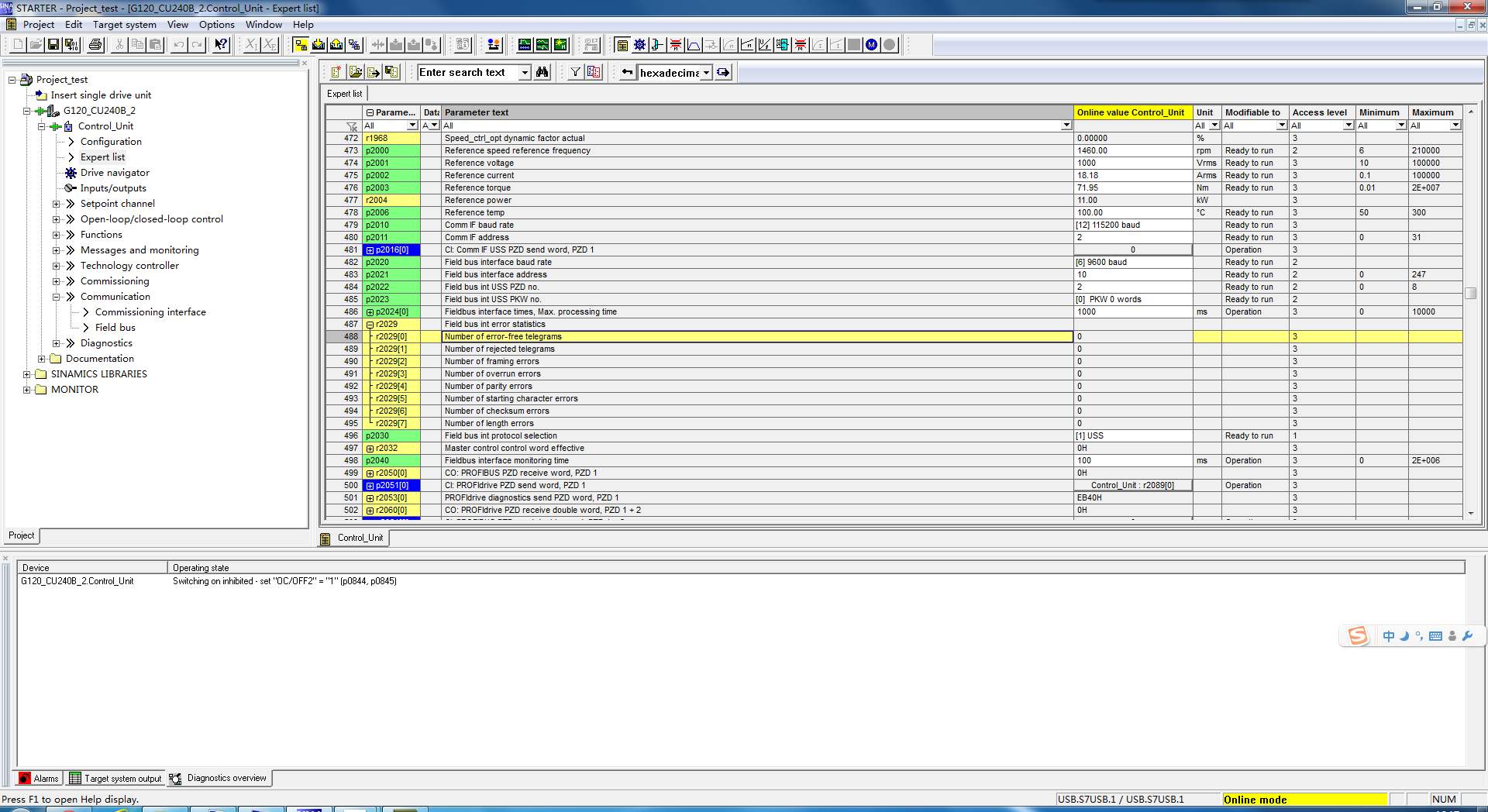Click the funnel filter icon in expert list toolbar

click(x=575, y=72)
